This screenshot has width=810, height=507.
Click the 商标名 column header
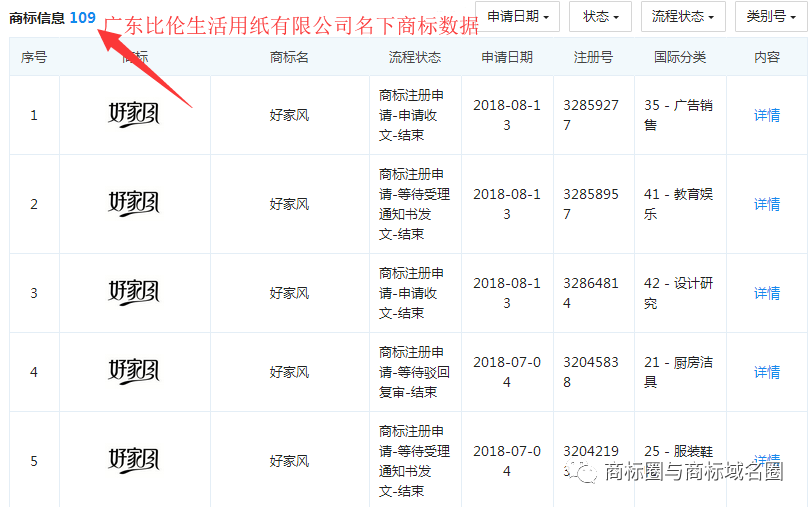pyautogui.click(x=289, y=57)
